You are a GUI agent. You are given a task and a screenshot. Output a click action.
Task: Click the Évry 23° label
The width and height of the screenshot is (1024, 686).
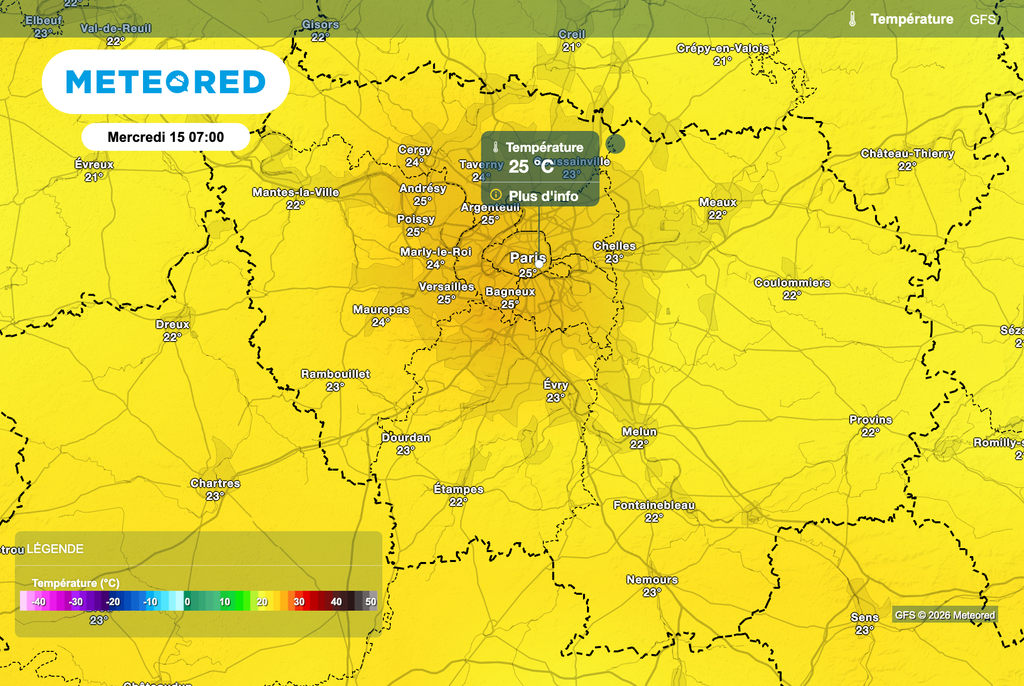pos(556,391)
